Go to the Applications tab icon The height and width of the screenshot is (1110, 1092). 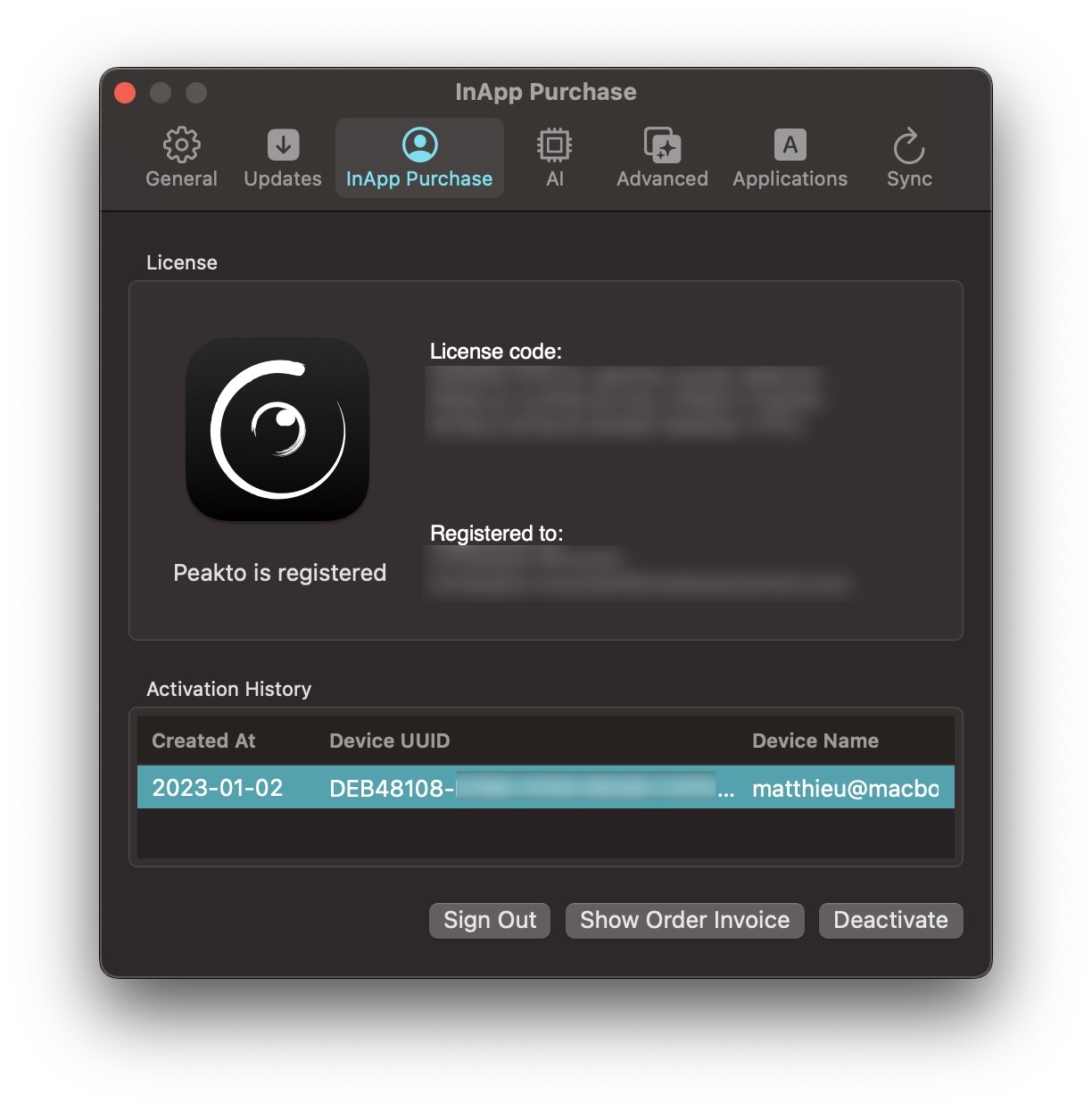[790, 145]
